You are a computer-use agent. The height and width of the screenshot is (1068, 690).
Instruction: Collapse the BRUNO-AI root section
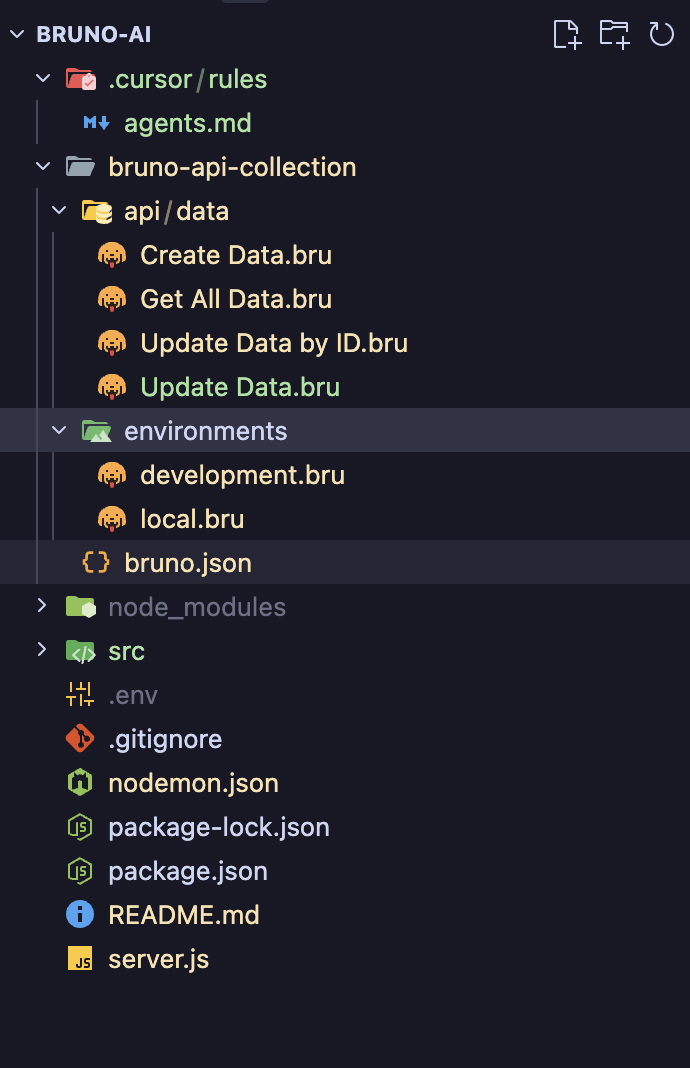17,35
